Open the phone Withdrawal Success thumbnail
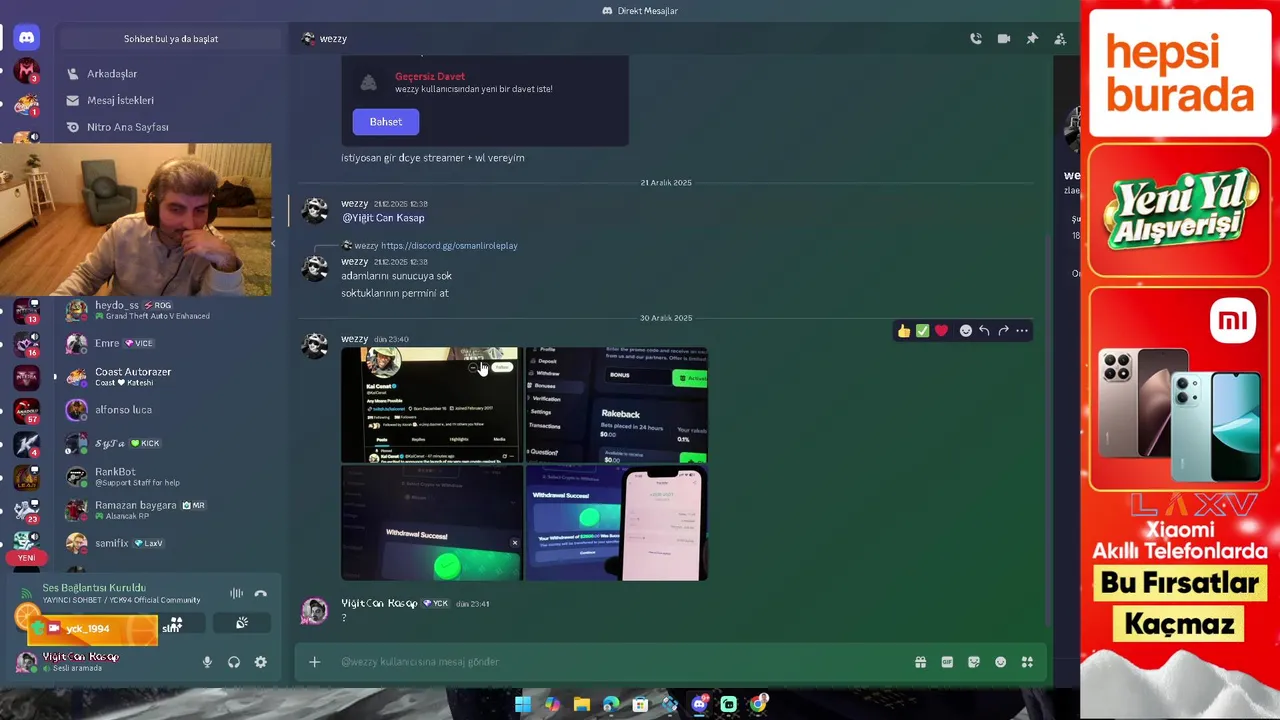Viewport: 1280px width, 720px height. [x=616, y=523]
